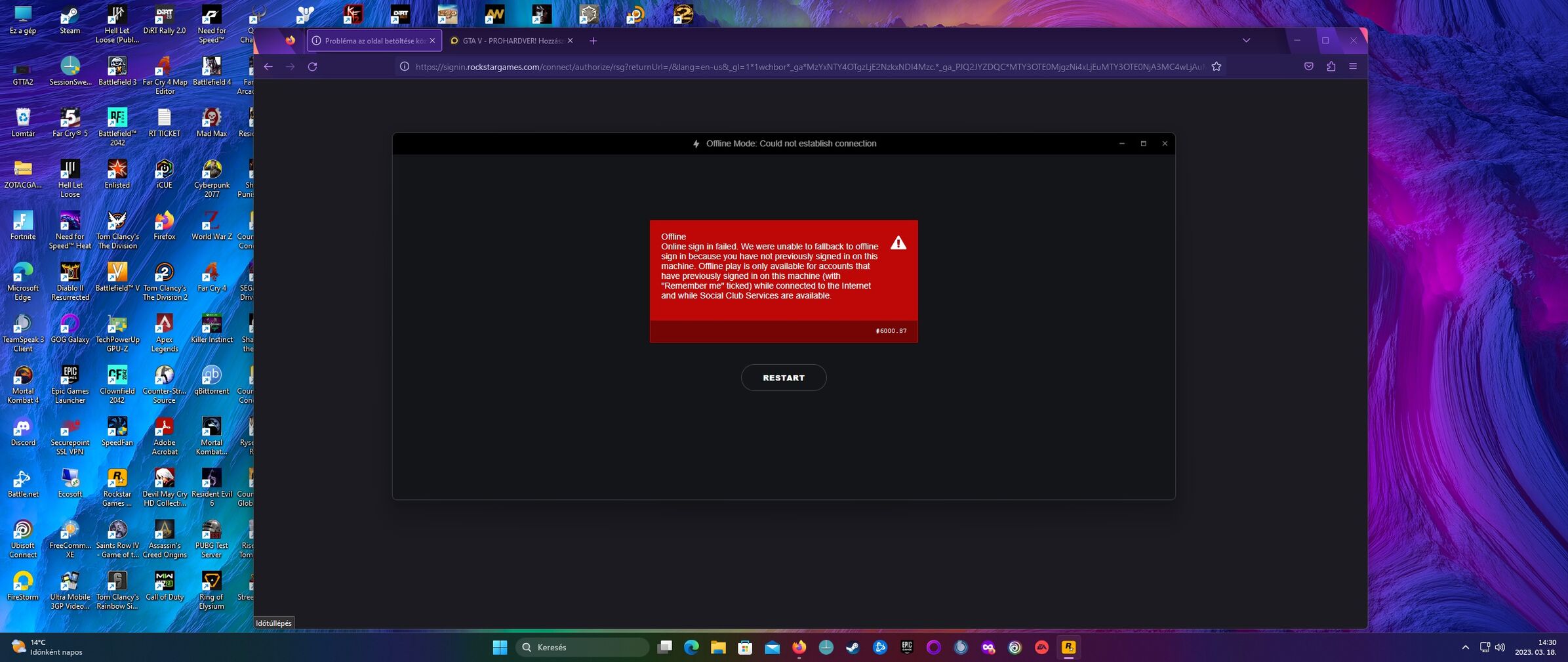Open Steam from the taskbar
This screenshot has width=1568, height=662.
coord(853,648)
